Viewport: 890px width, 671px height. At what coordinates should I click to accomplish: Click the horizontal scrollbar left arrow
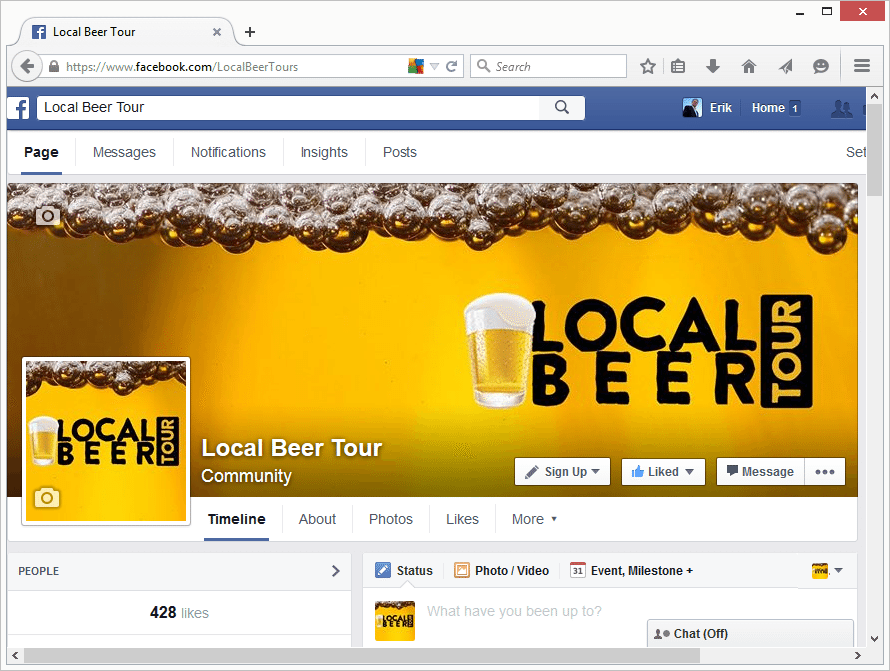tap(15, 656)
